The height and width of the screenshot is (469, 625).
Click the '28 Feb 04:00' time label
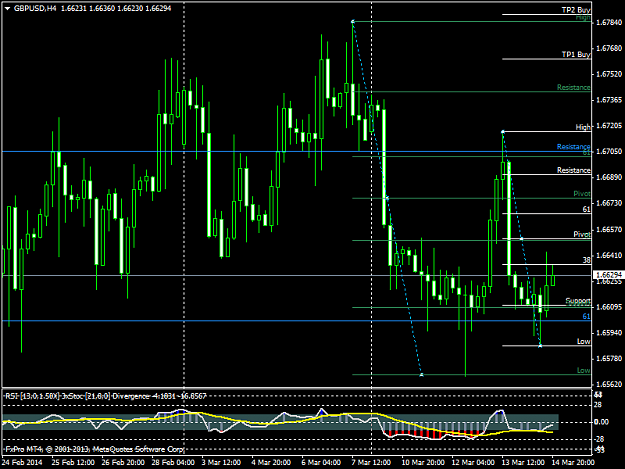coord(173,462)
